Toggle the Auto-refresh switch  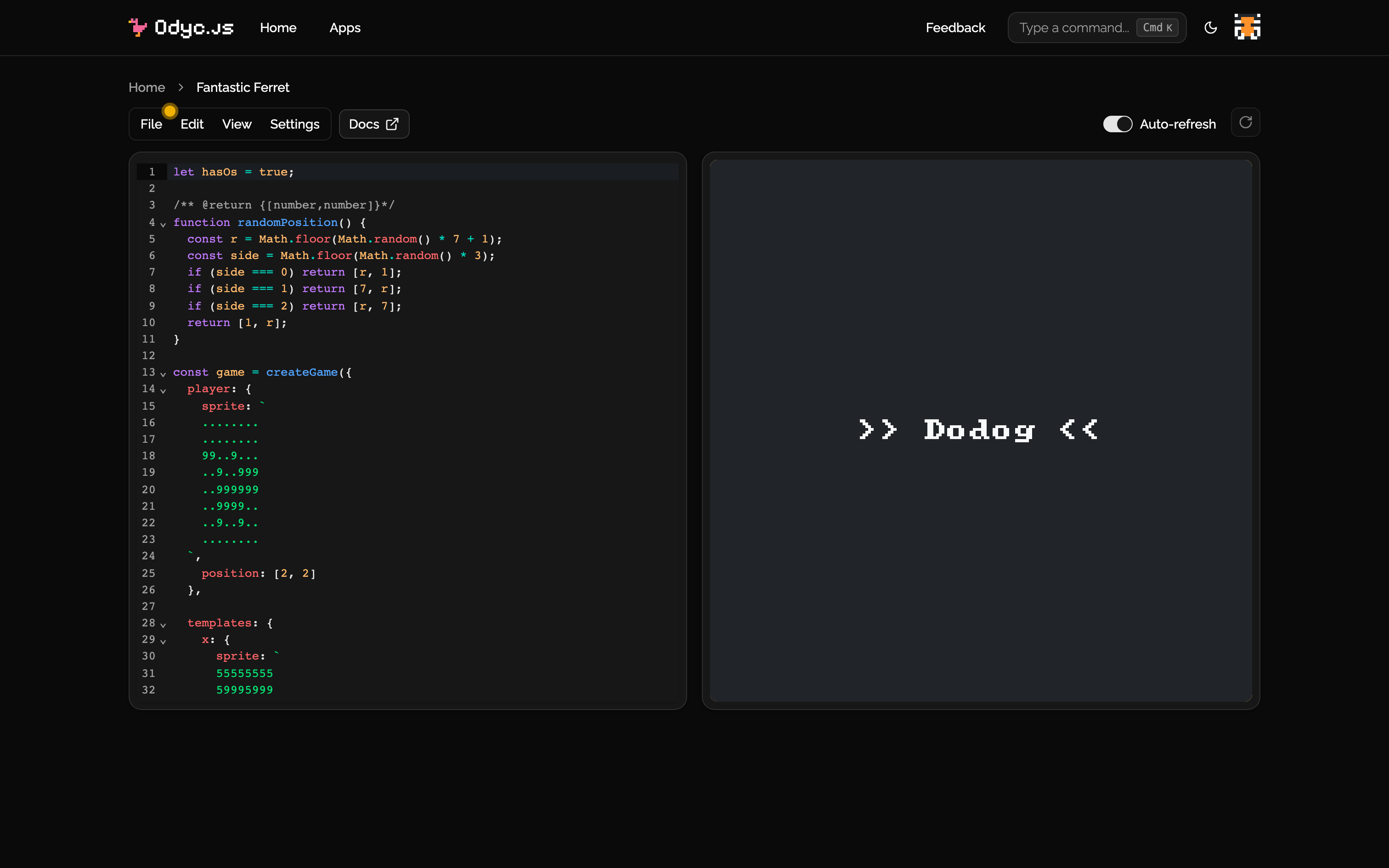click(1117, 124)
